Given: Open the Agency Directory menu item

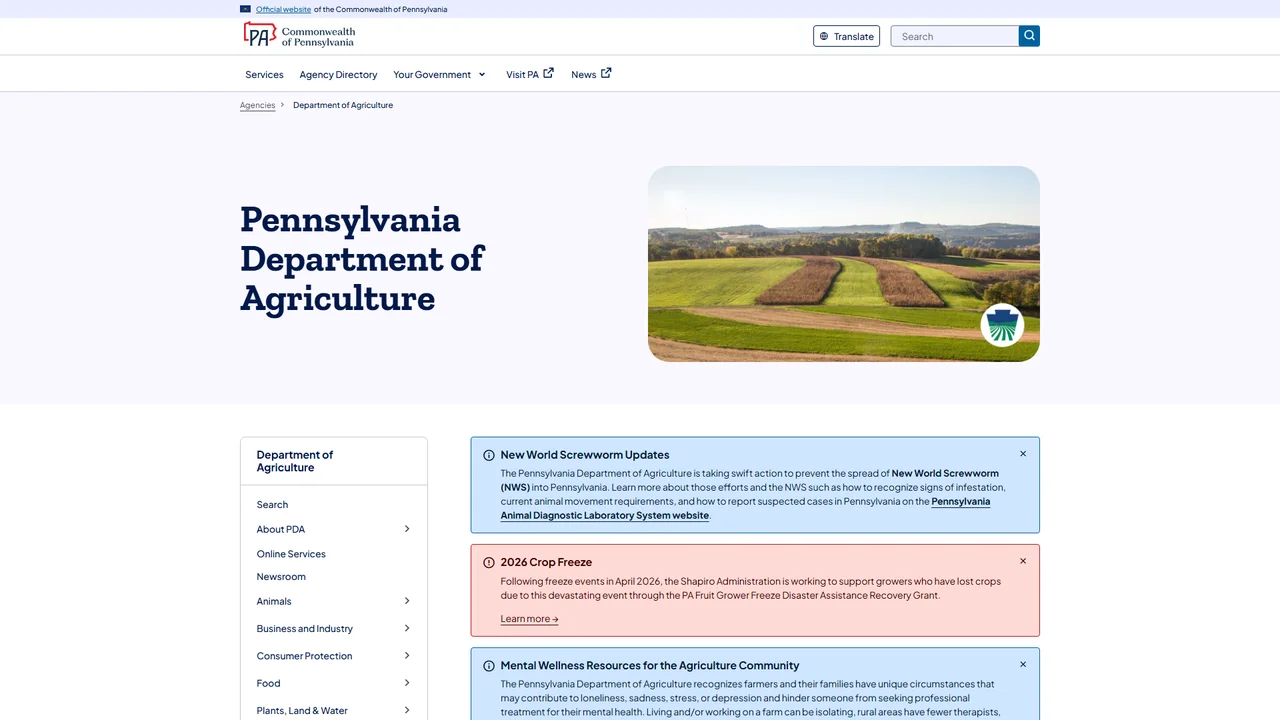Looking at the screenshot, I should tap(338, 74).
